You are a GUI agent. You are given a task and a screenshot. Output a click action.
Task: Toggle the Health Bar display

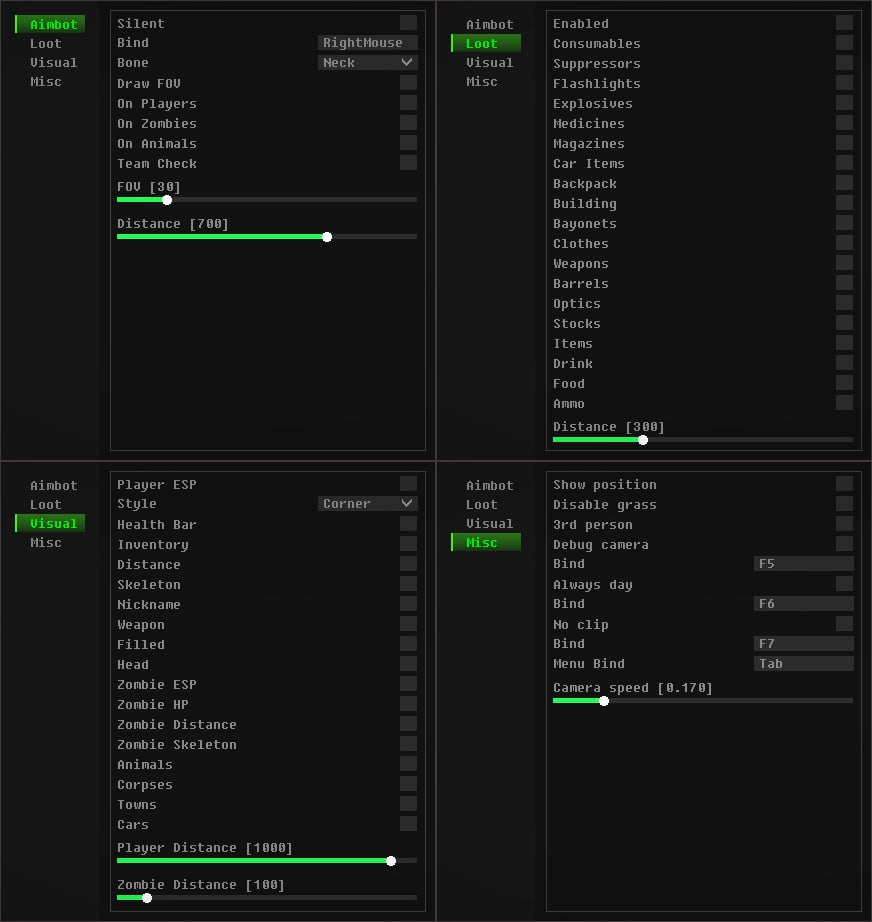pyautogui.click(x=408, y=523)
